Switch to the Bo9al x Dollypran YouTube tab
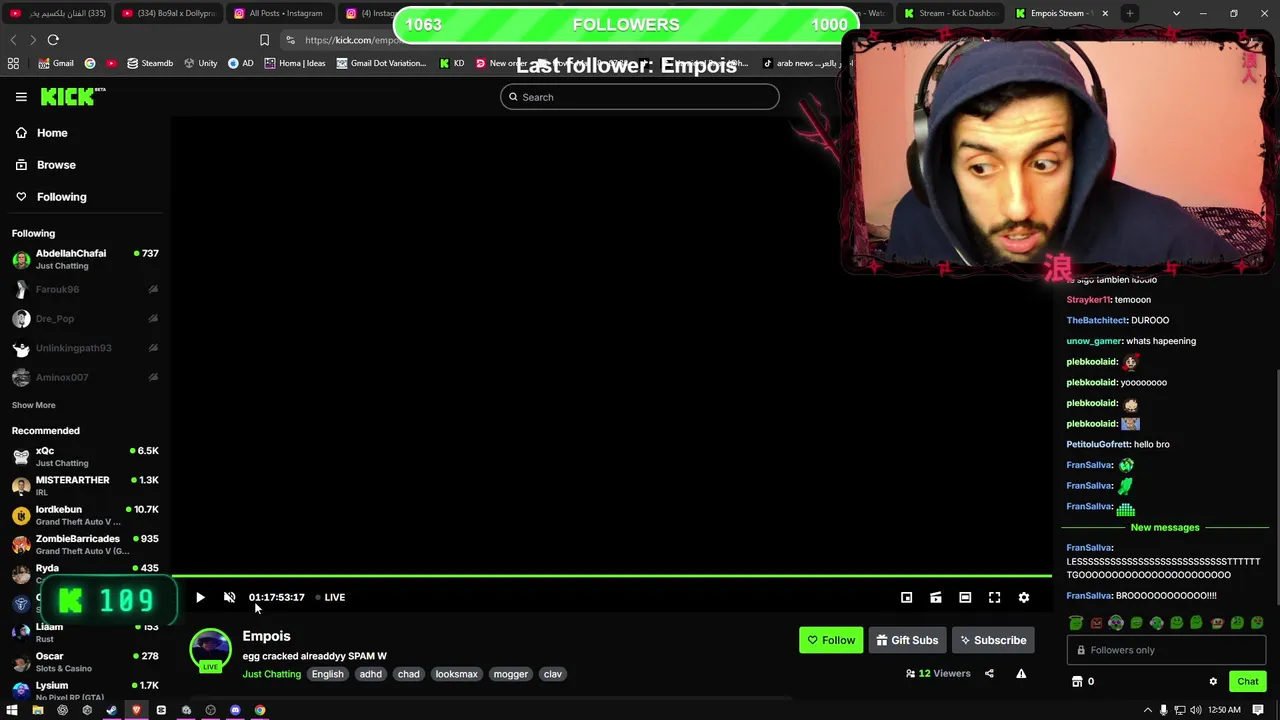Viewport: 1280px width, 720px height. (168, 13)
